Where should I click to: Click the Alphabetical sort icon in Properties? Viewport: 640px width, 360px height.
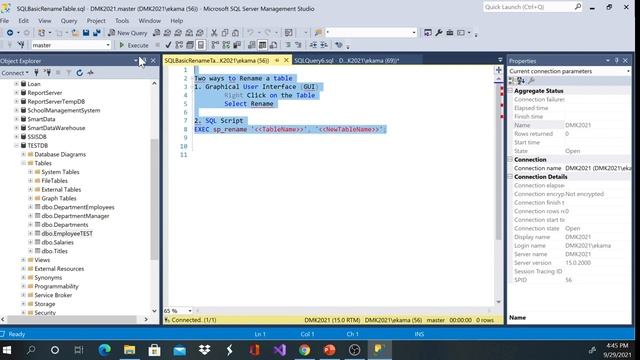(521, 81)
